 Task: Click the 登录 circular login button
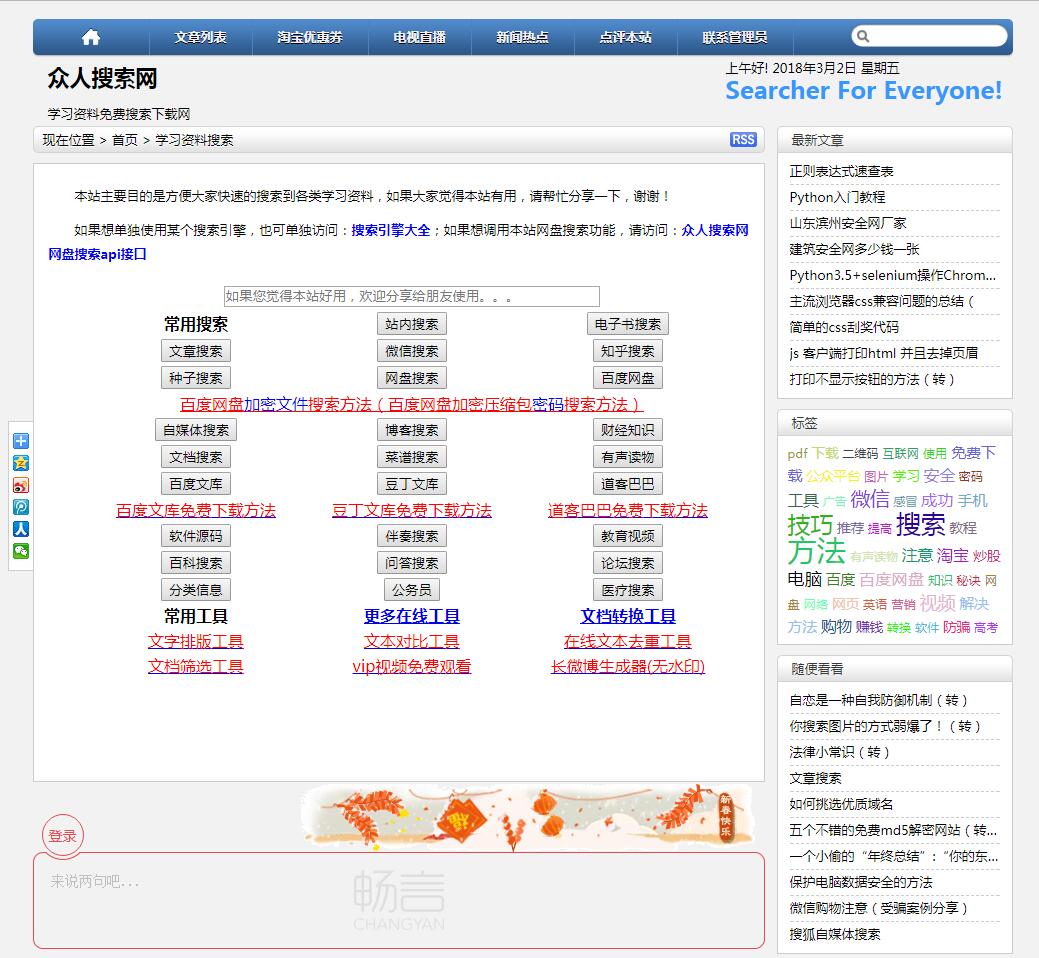pyautogui.click(x=62, y=835)
